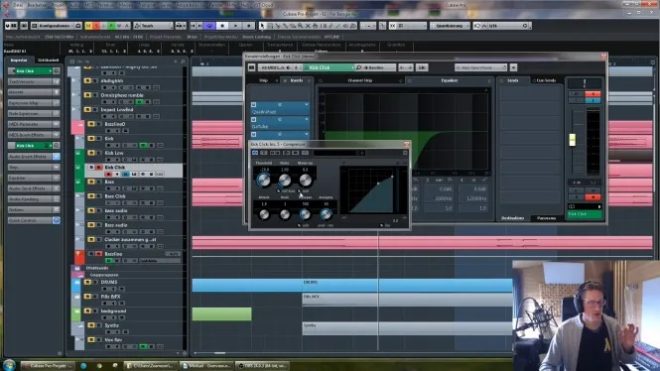The image size is (660, 371).
Task: Switch to Equalizer tab in channel settings
Action: click(x=449, y=80)
